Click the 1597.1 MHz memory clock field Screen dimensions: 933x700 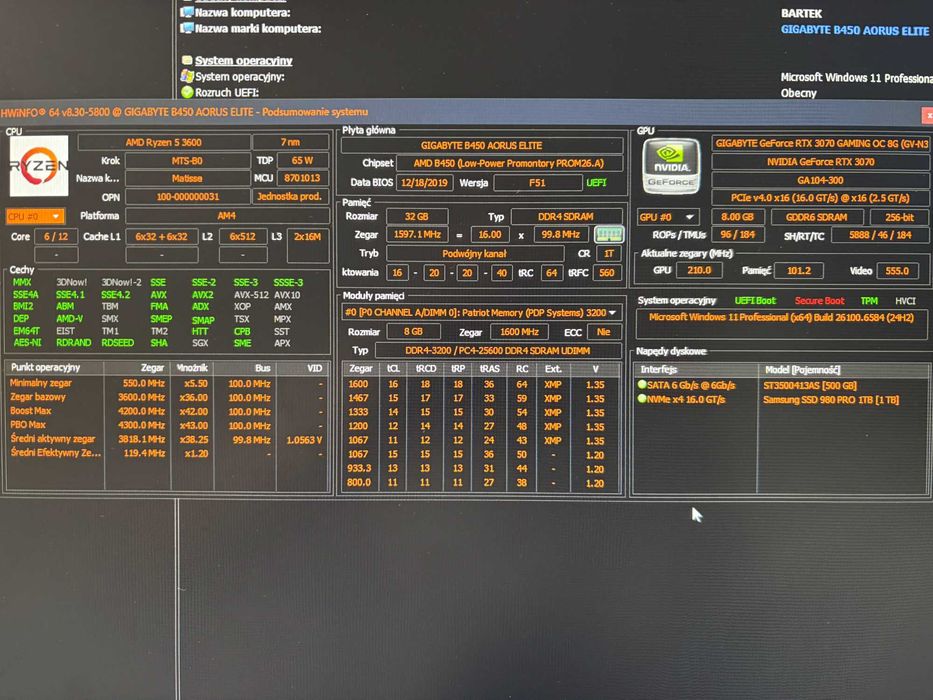click(x=417, y=235)
